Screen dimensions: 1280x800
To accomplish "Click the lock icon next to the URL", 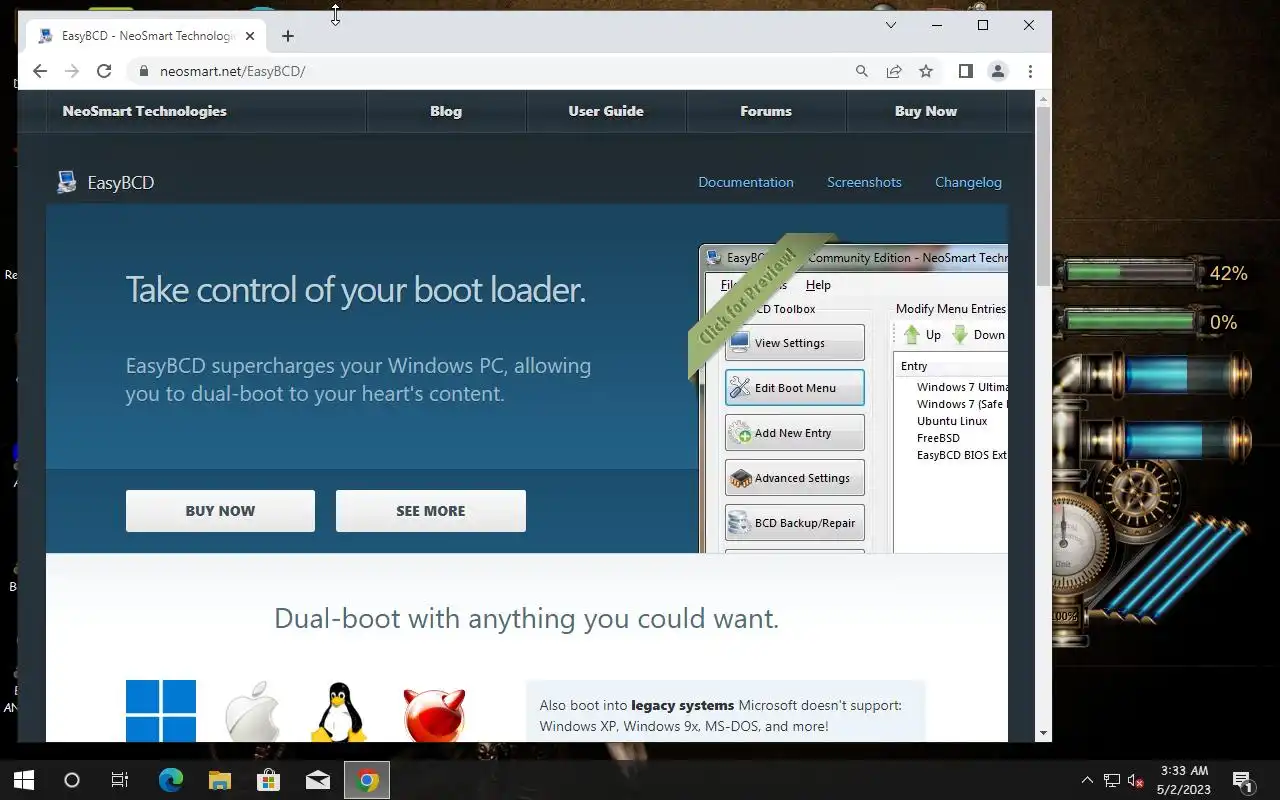I will click(x=143, y=71).
